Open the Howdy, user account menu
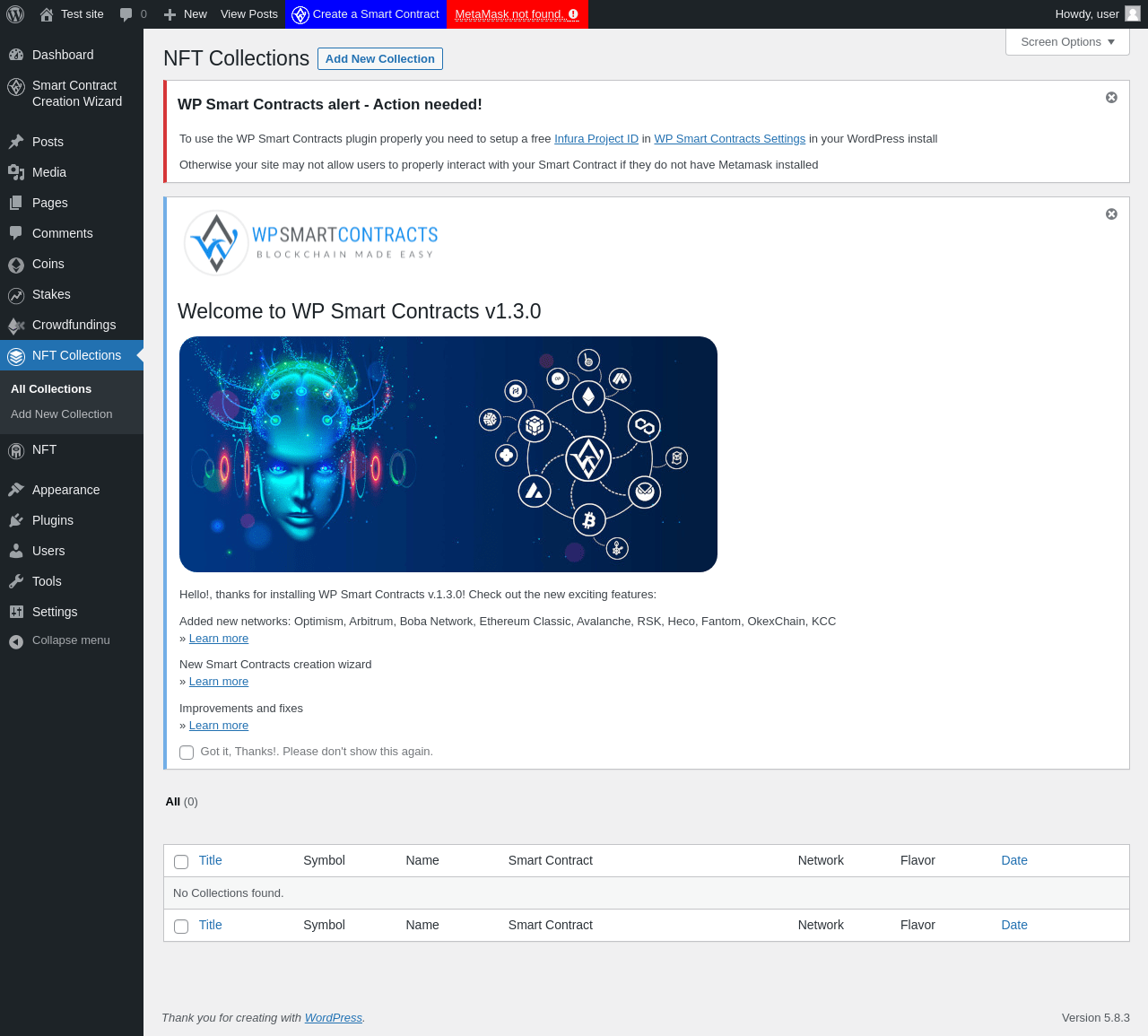 point(1097,14)
